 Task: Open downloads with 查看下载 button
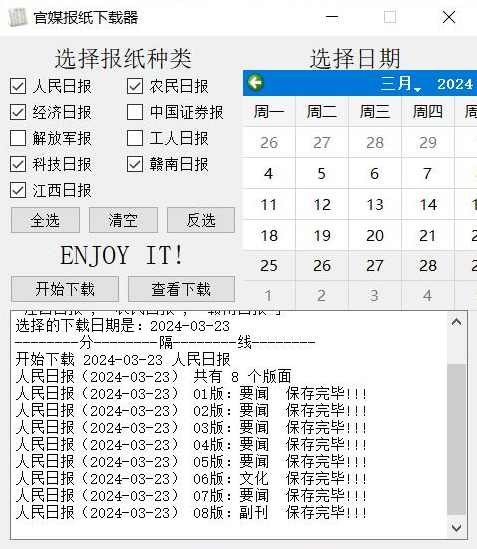tap(181, 289)
